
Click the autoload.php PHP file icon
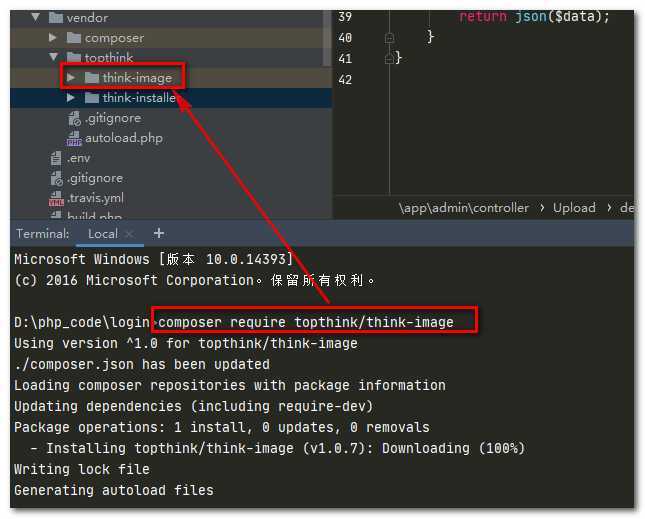(74, 138)
